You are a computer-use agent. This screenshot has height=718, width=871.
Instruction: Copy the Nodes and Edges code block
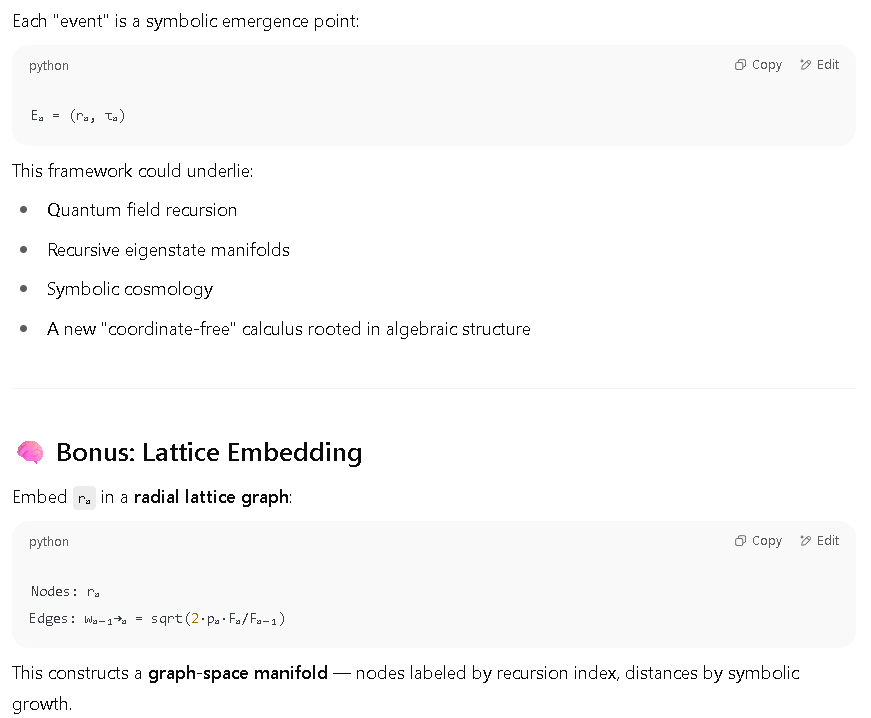pyautogui.click(x=758, y=541)
